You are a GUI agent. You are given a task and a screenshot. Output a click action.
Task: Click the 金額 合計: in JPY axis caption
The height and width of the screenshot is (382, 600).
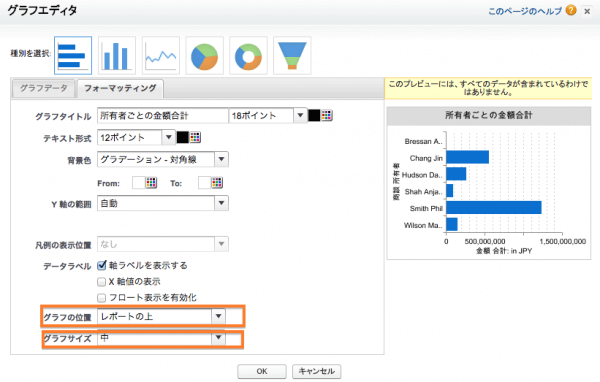pos(504,251)
